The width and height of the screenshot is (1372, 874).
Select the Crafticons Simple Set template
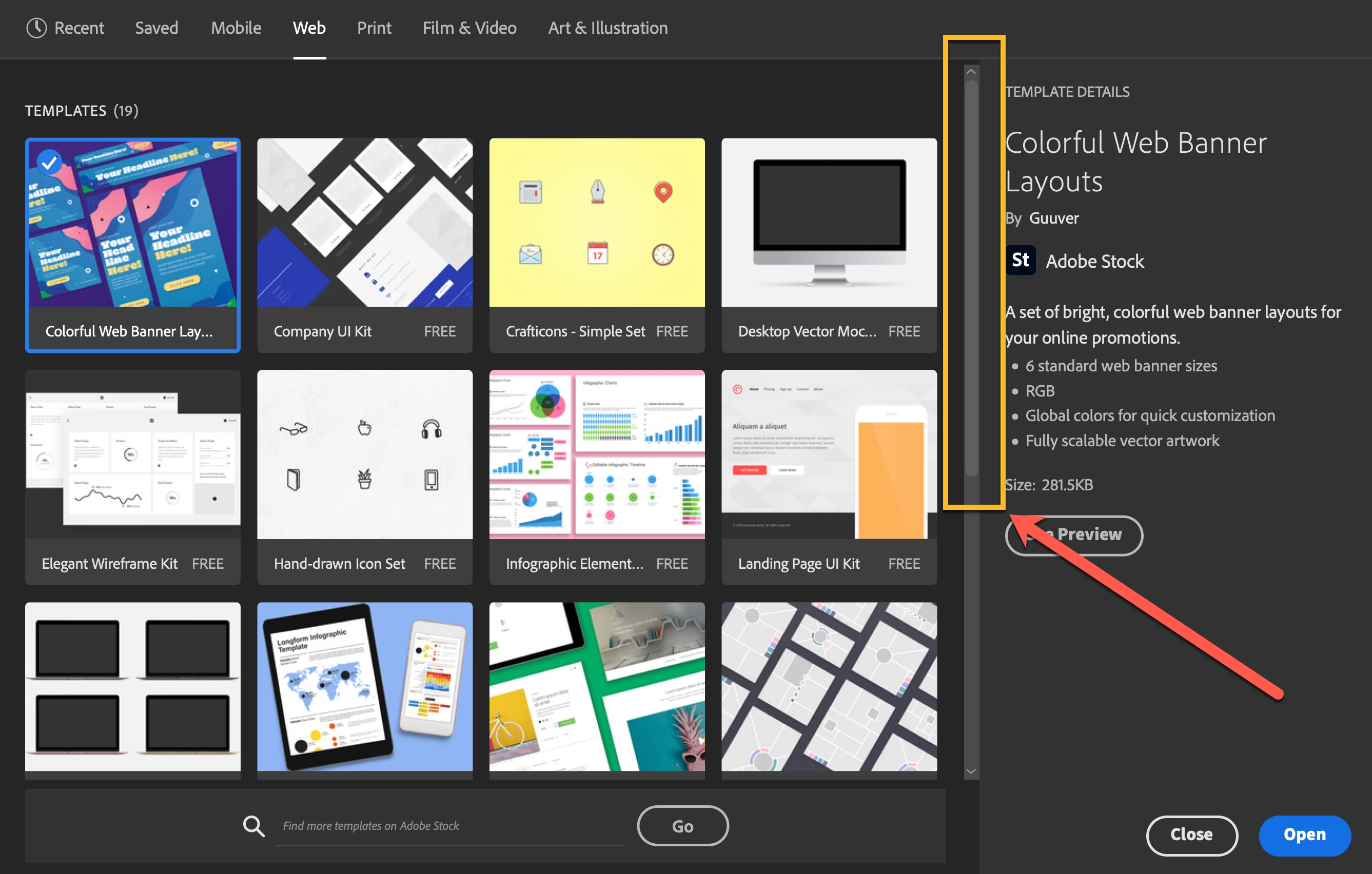click(597, 246)
